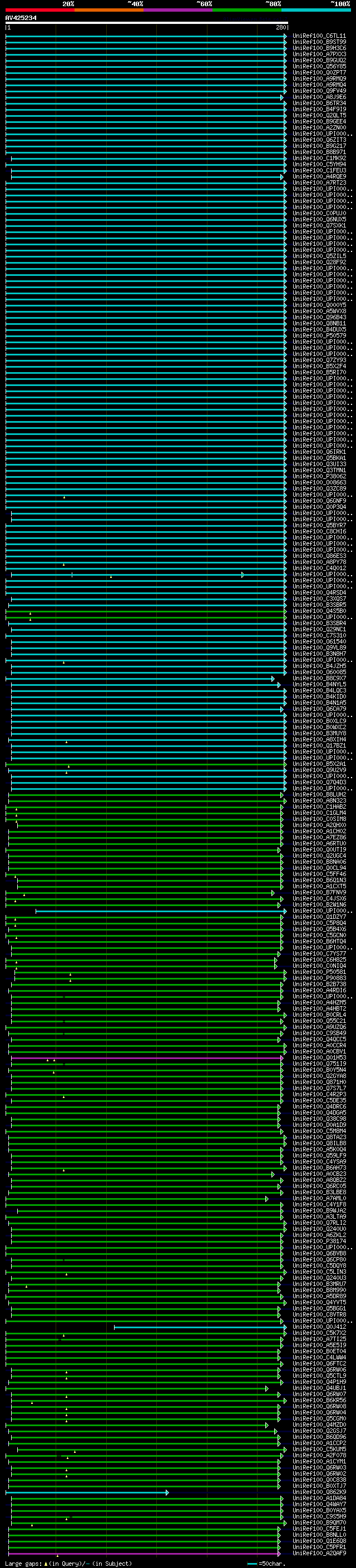Click the short cyan alignment bar for Q0J412
Viewport: 356px width, 1568px height.
tap(200, 1327)
